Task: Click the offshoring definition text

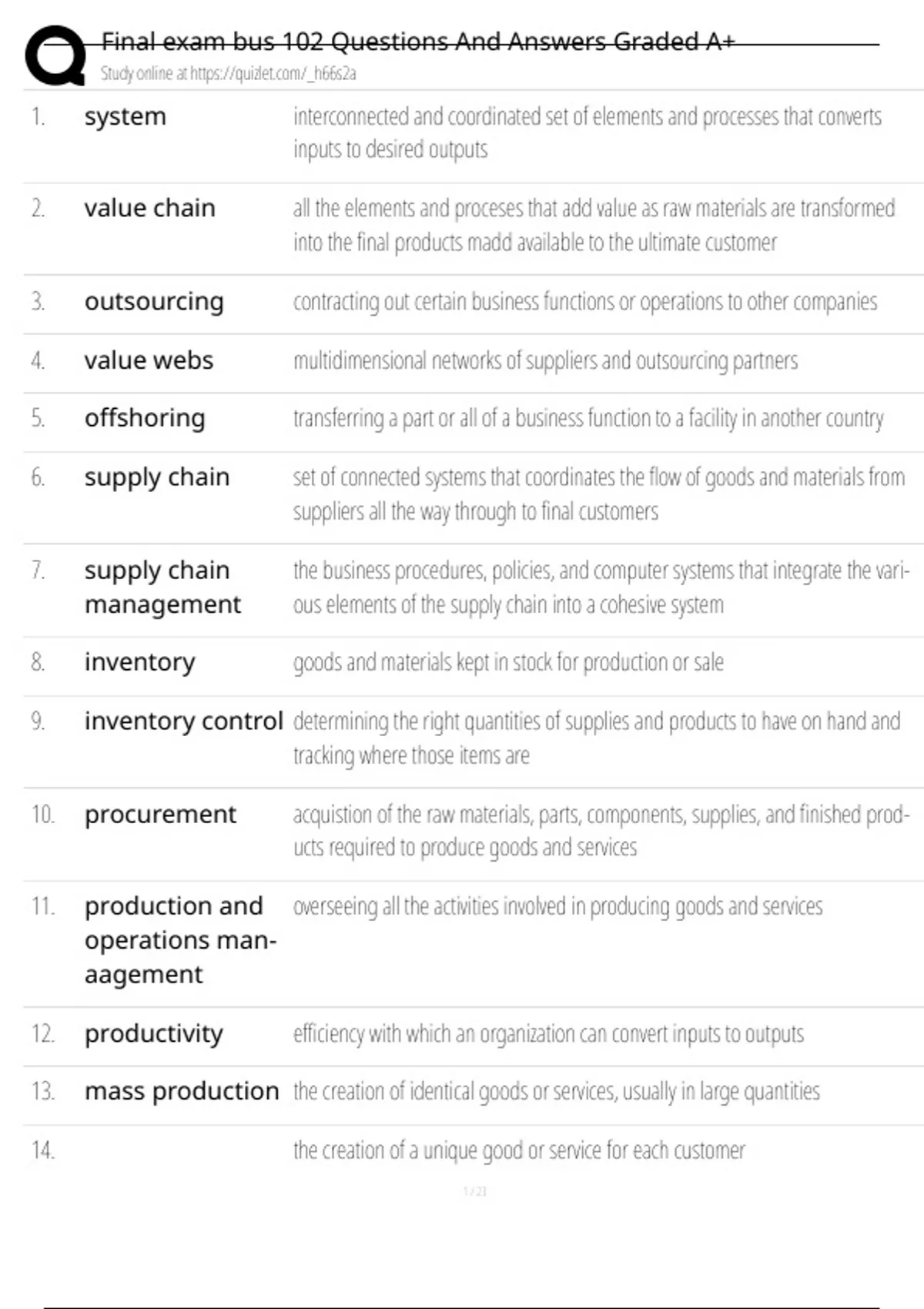Action: 588,418
